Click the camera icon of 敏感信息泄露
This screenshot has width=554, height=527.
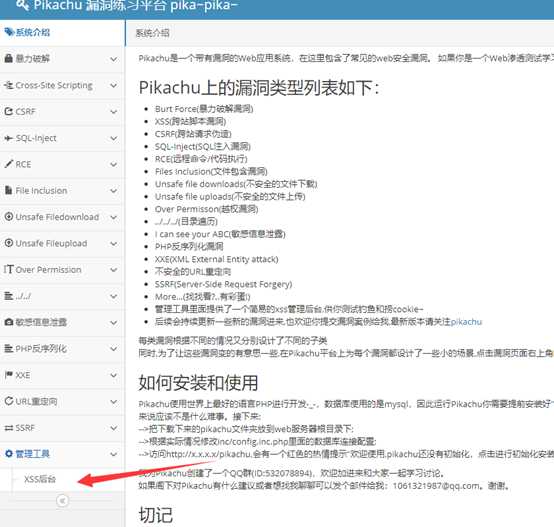pos(8,322)
